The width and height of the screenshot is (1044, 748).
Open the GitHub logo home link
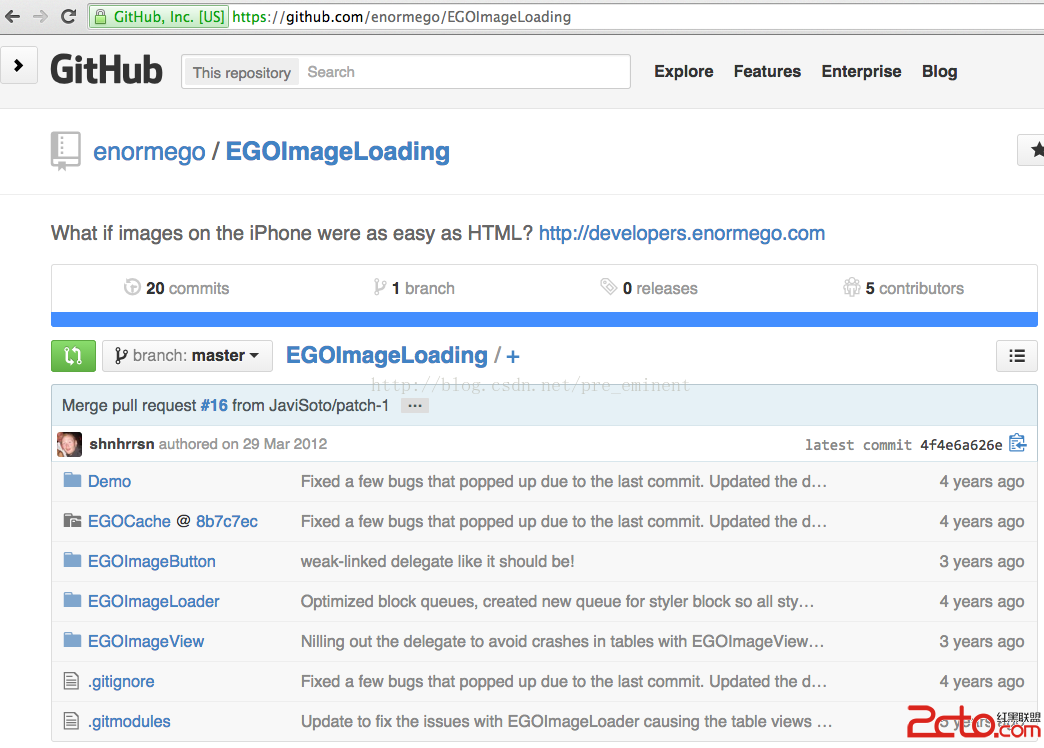pos(107,70)
